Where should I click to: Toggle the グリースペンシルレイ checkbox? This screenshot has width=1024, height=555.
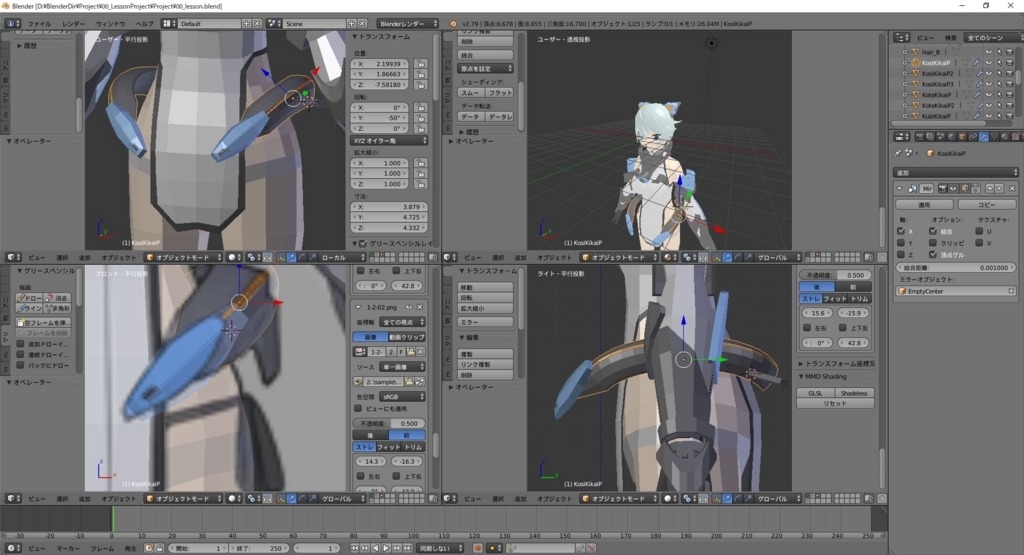[x=363, y=244]
